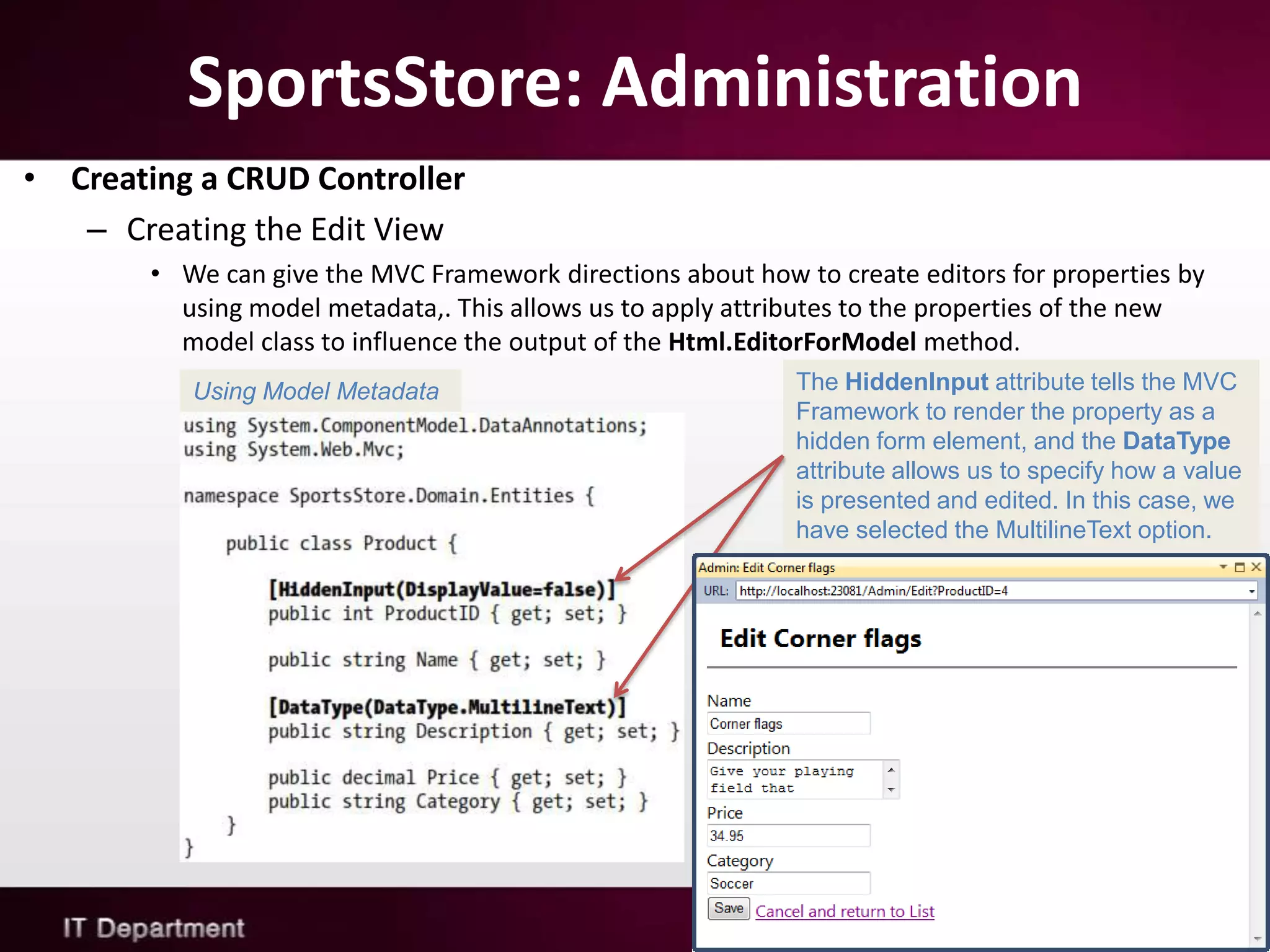Click the bold HiddenInput word in note box
The image size is (1270, 952).
coord(917,382)
